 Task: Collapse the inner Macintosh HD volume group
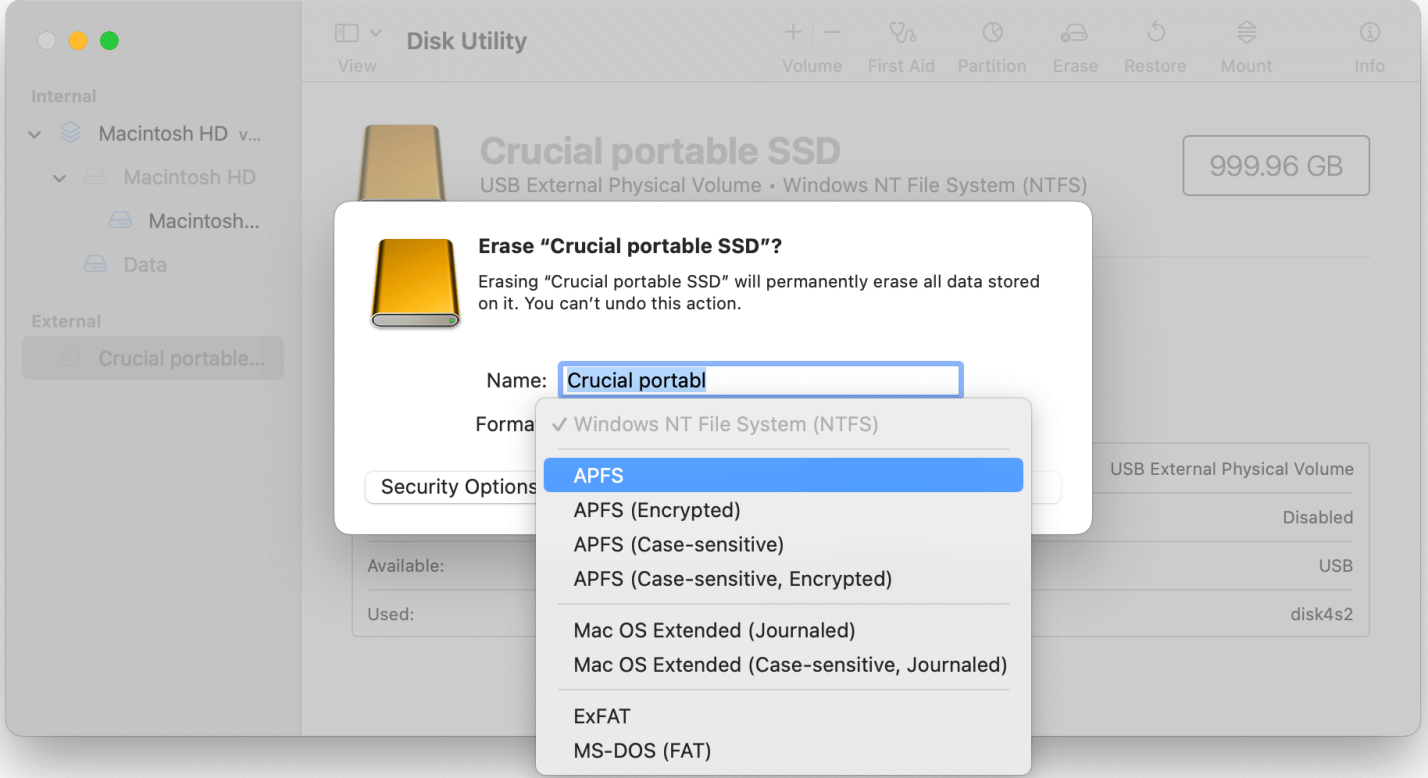61,177
